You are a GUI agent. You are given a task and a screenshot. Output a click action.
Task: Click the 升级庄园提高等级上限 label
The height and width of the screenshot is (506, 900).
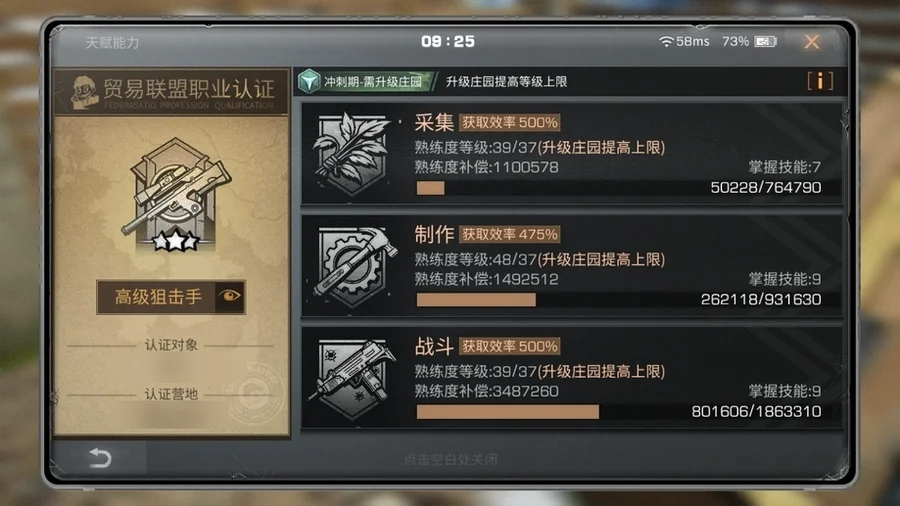506,81
